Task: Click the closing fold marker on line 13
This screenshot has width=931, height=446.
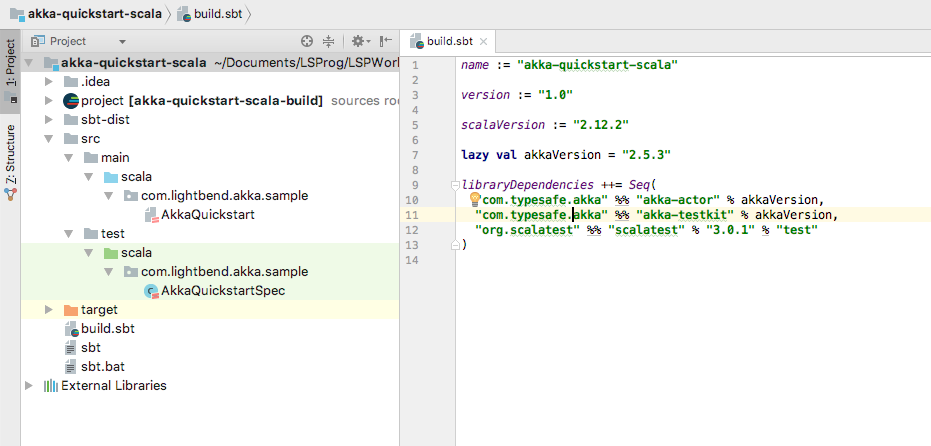Action: (455, 244)
